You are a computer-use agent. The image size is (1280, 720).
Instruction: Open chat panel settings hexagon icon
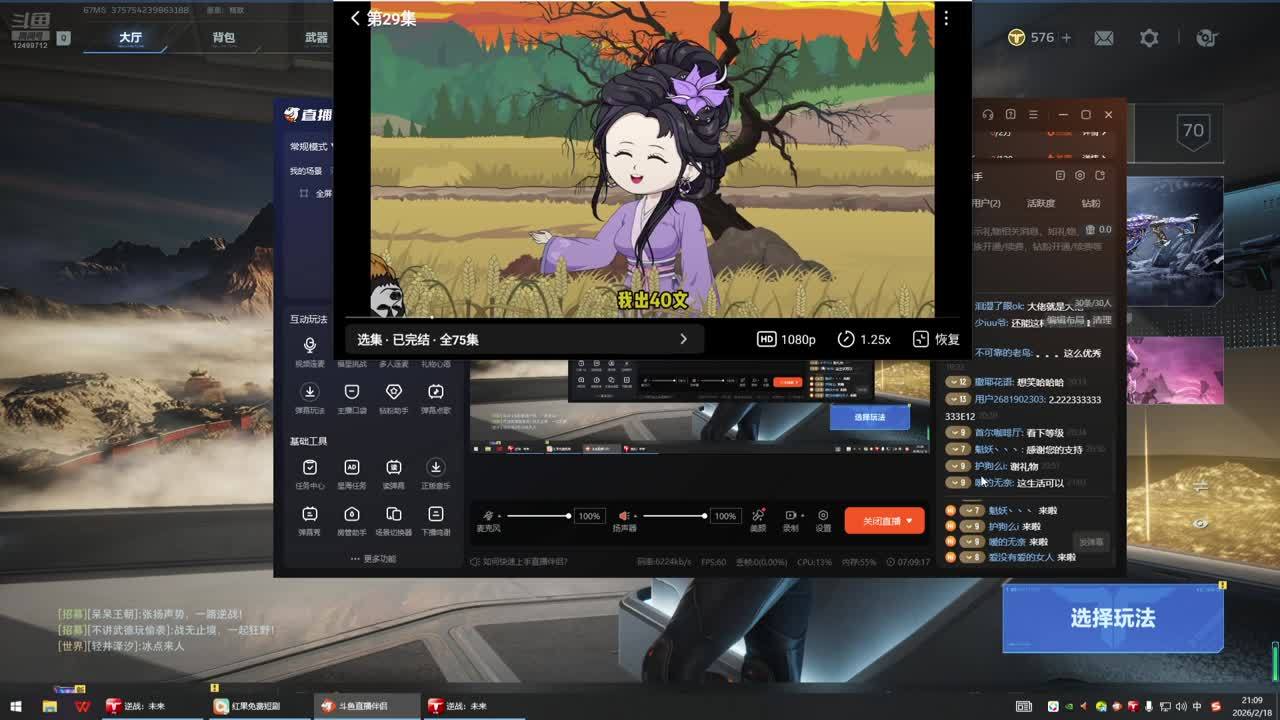[x=1080, y=176]
